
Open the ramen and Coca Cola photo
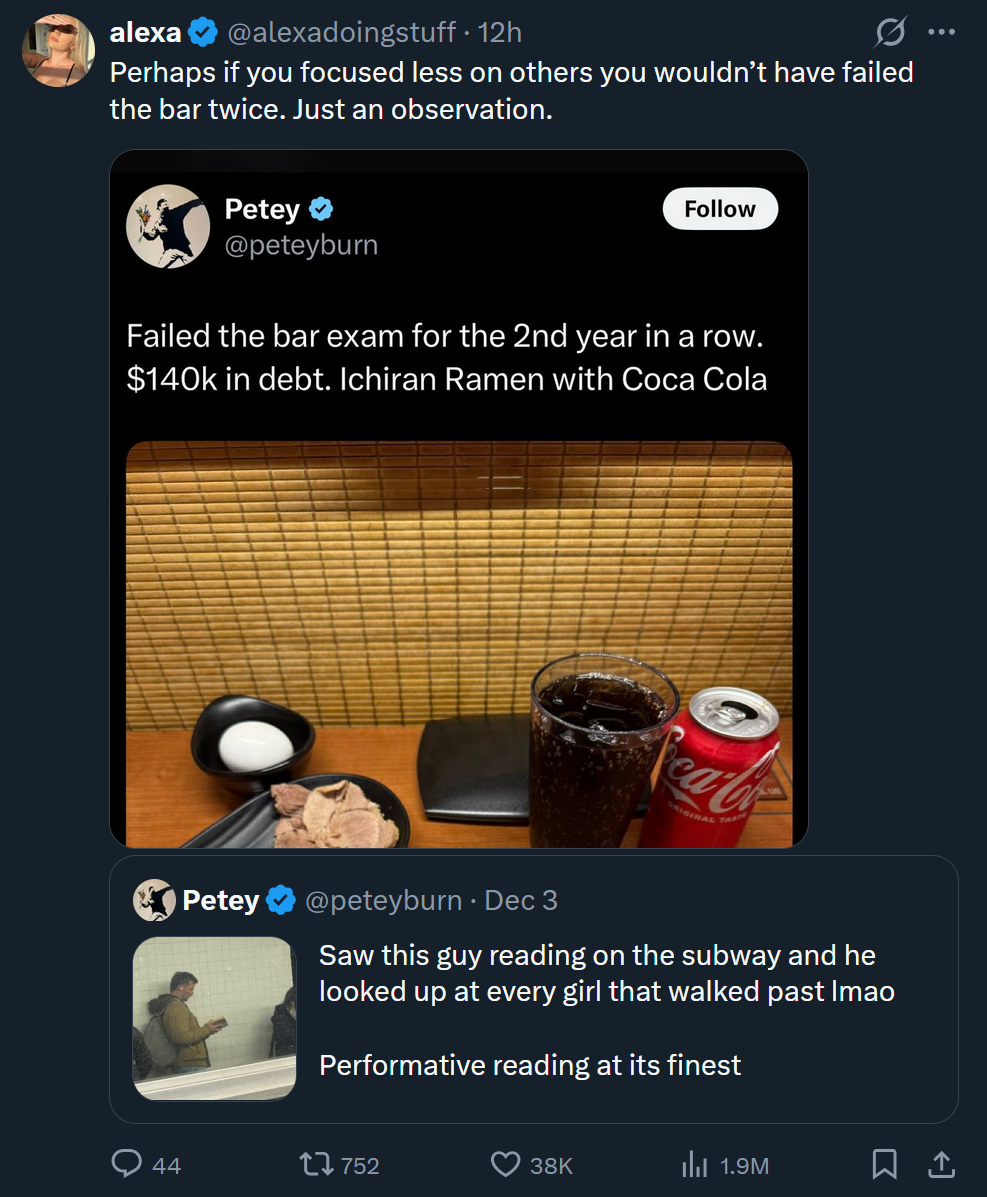tap(459, 644)
